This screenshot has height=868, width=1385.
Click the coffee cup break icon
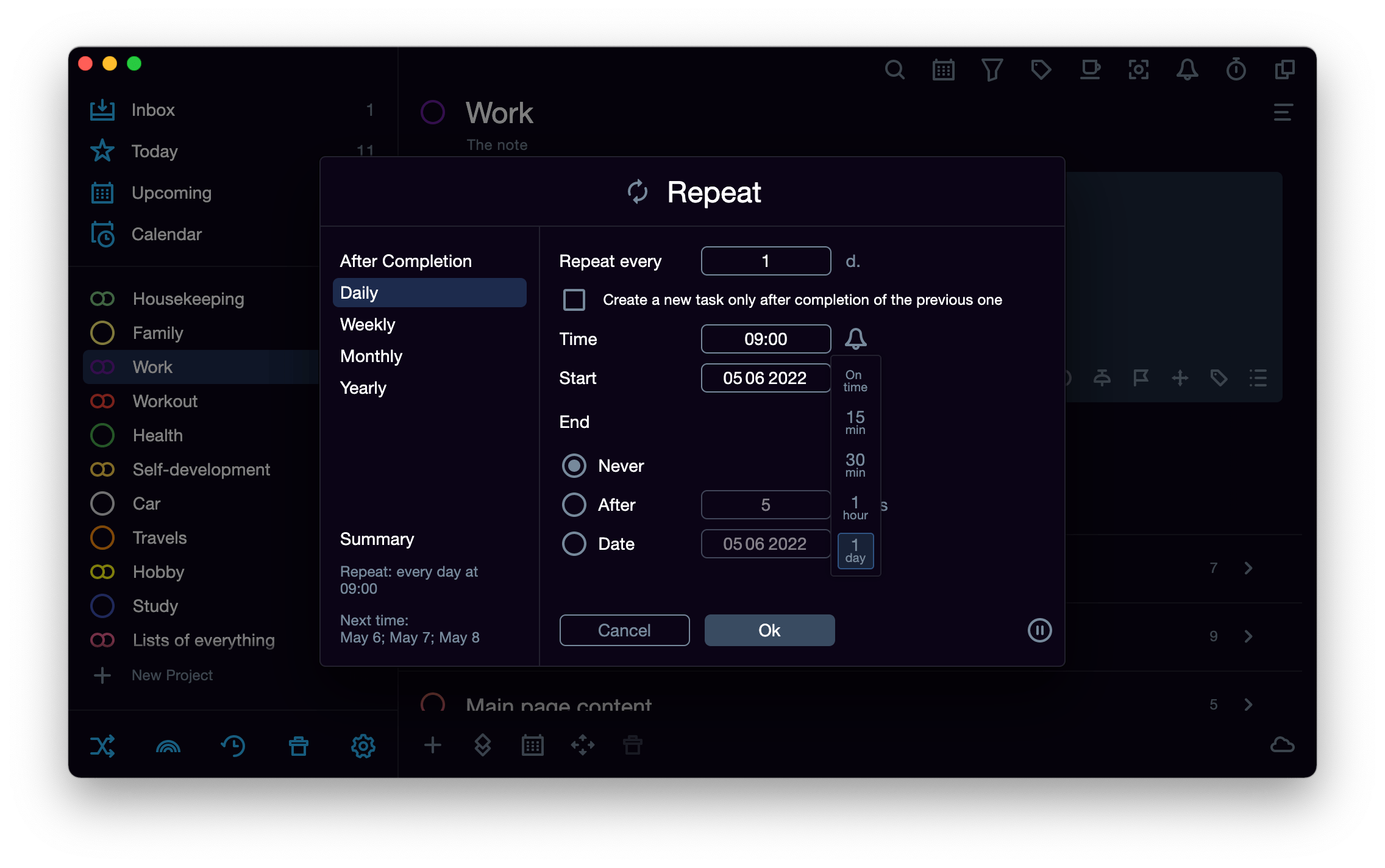[1090, 69]
